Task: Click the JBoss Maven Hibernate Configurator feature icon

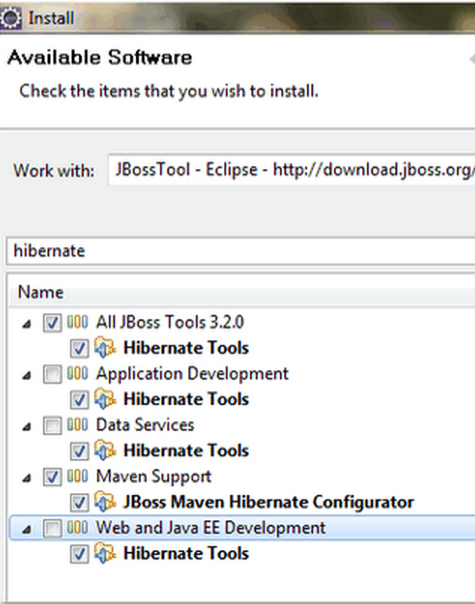Action: click(105, 501)
